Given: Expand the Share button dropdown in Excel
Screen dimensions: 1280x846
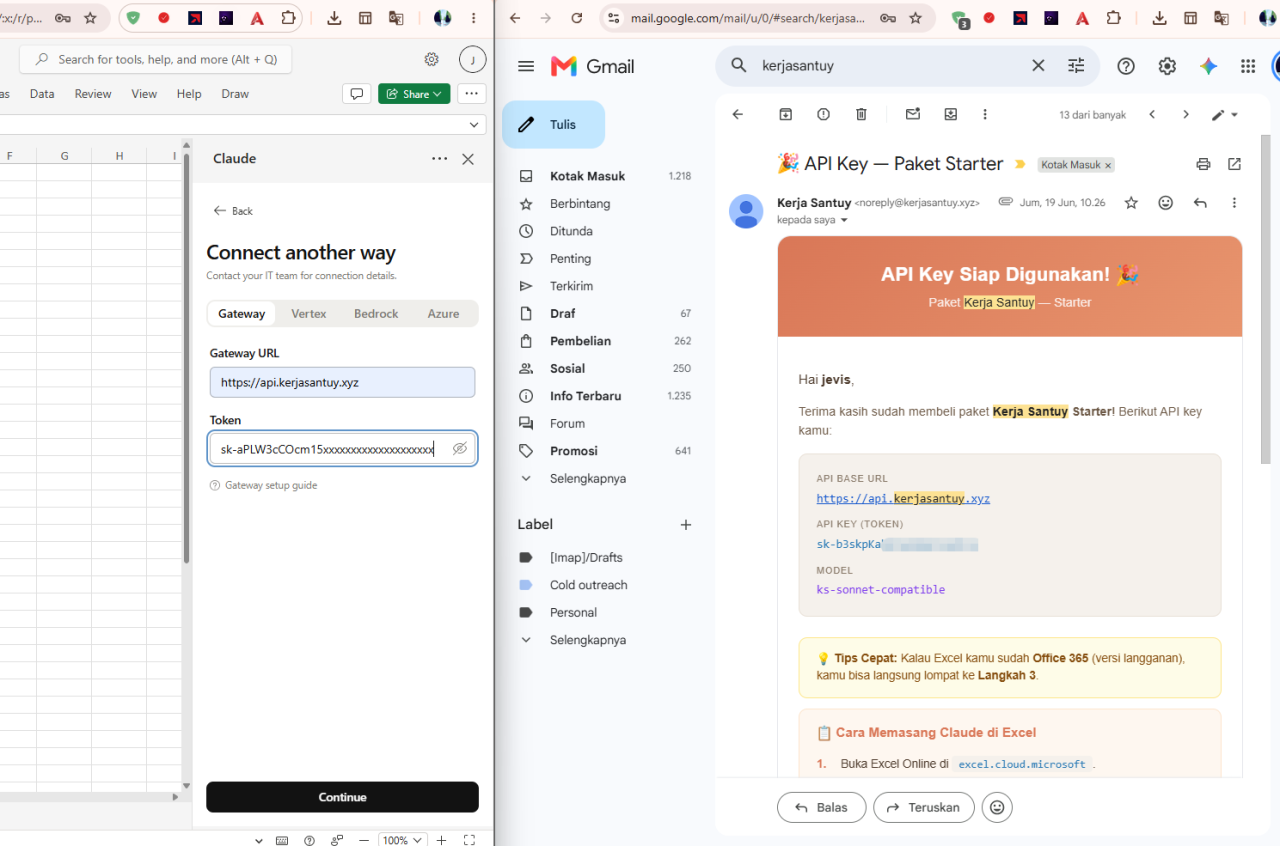Looking at the screenshot, I should tap(438, 94).
